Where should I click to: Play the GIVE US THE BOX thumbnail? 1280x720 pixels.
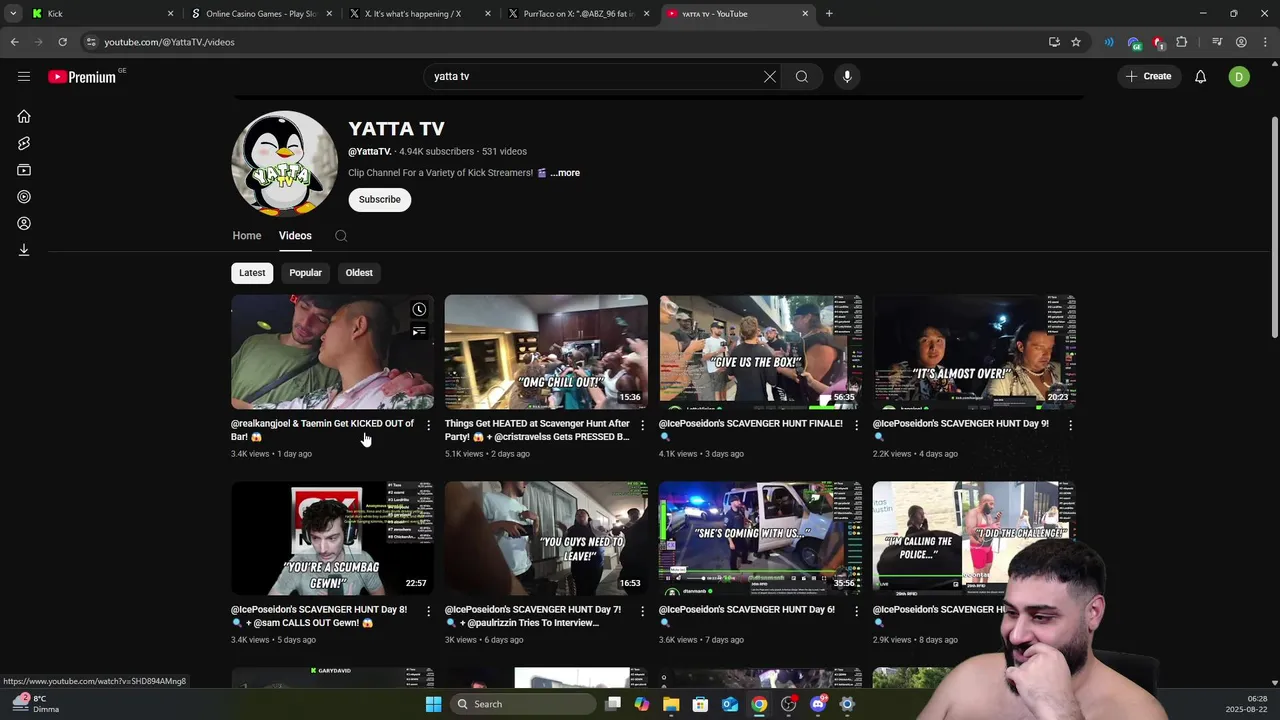(x=760, y=351)
